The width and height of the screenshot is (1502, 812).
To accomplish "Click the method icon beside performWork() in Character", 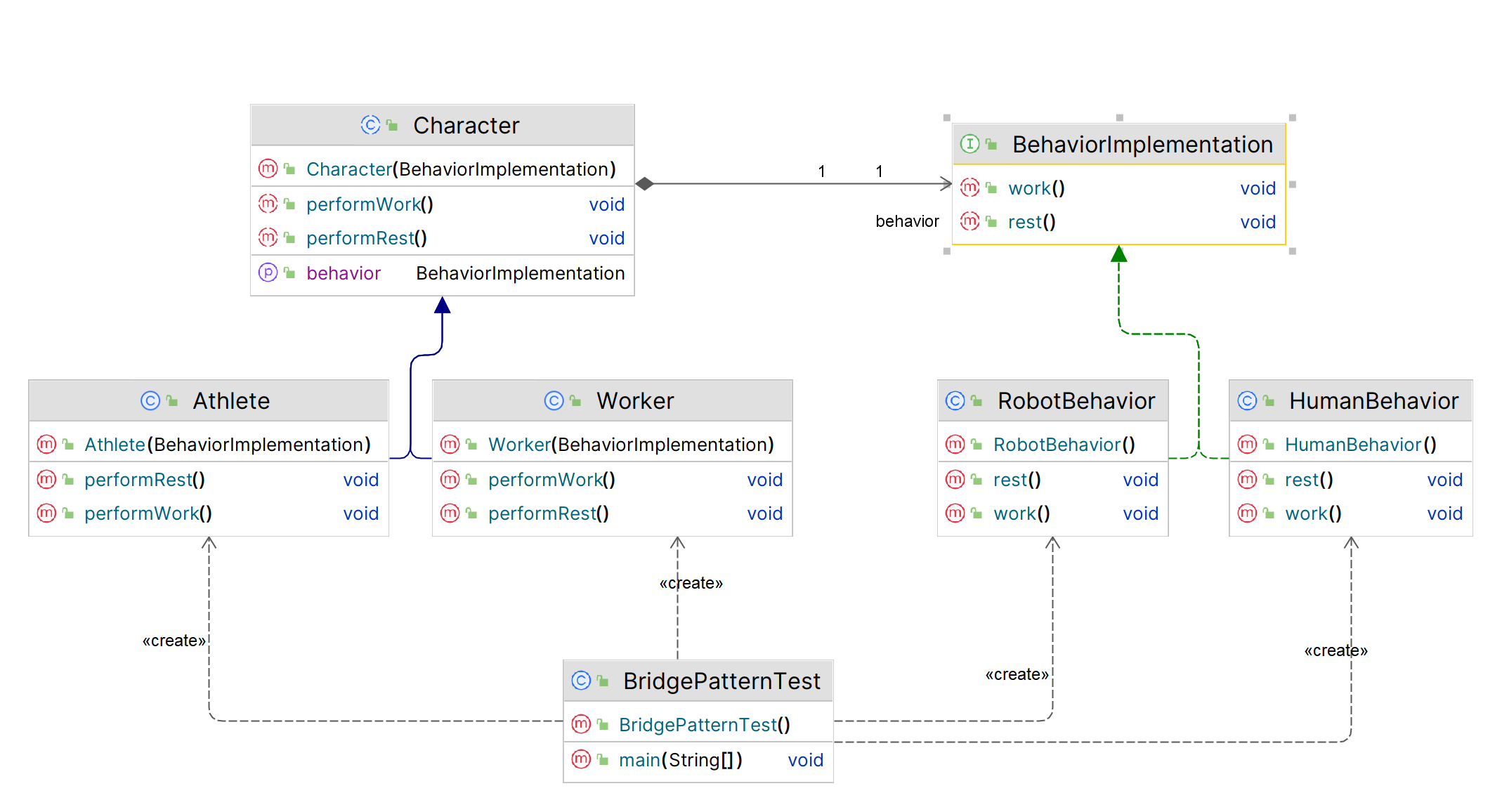I will pos(268,204).
